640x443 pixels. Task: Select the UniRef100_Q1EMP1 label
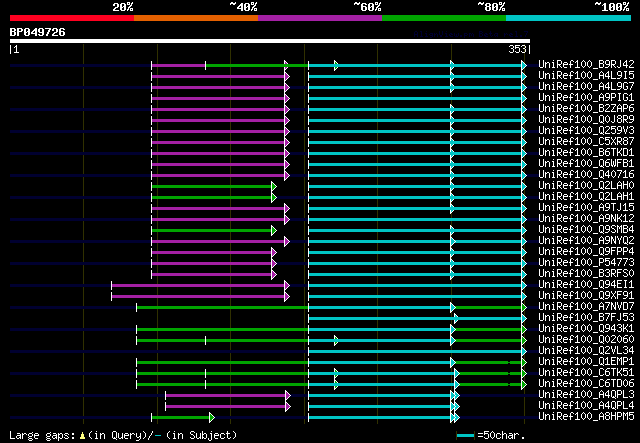click(x=586, y=362)
